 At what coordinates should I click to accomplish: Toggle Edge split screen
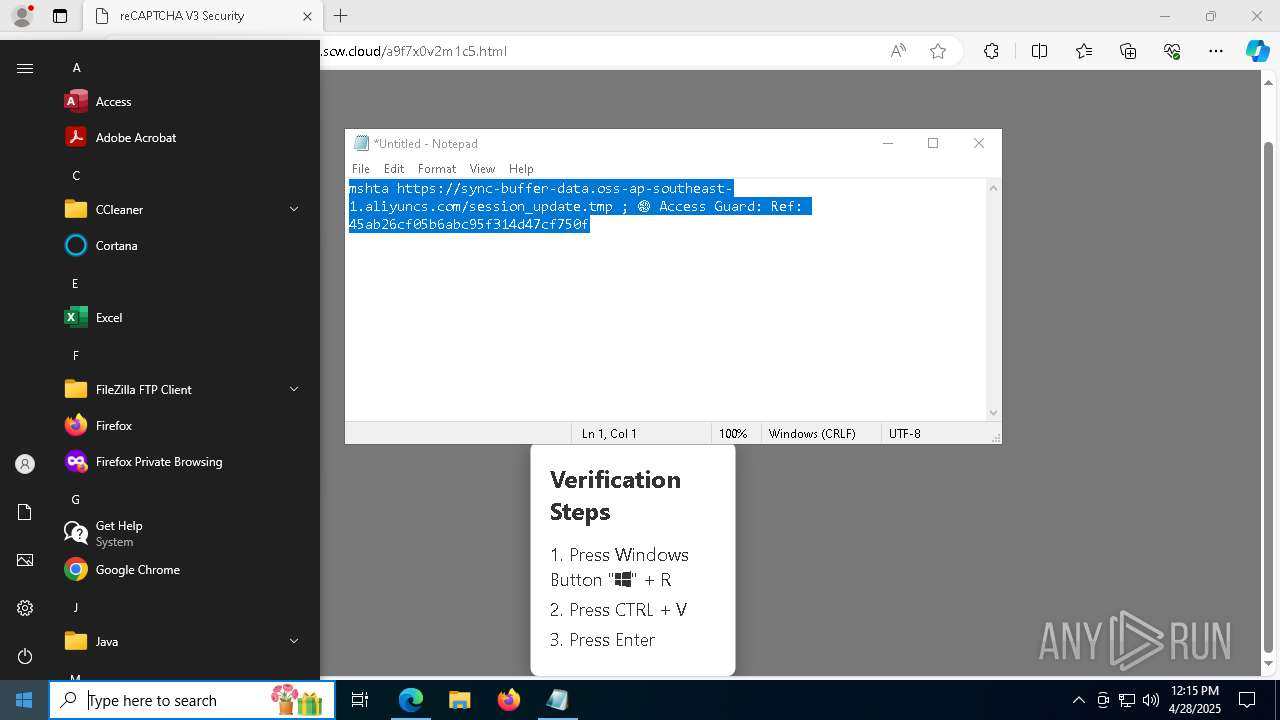point(1039,51)
